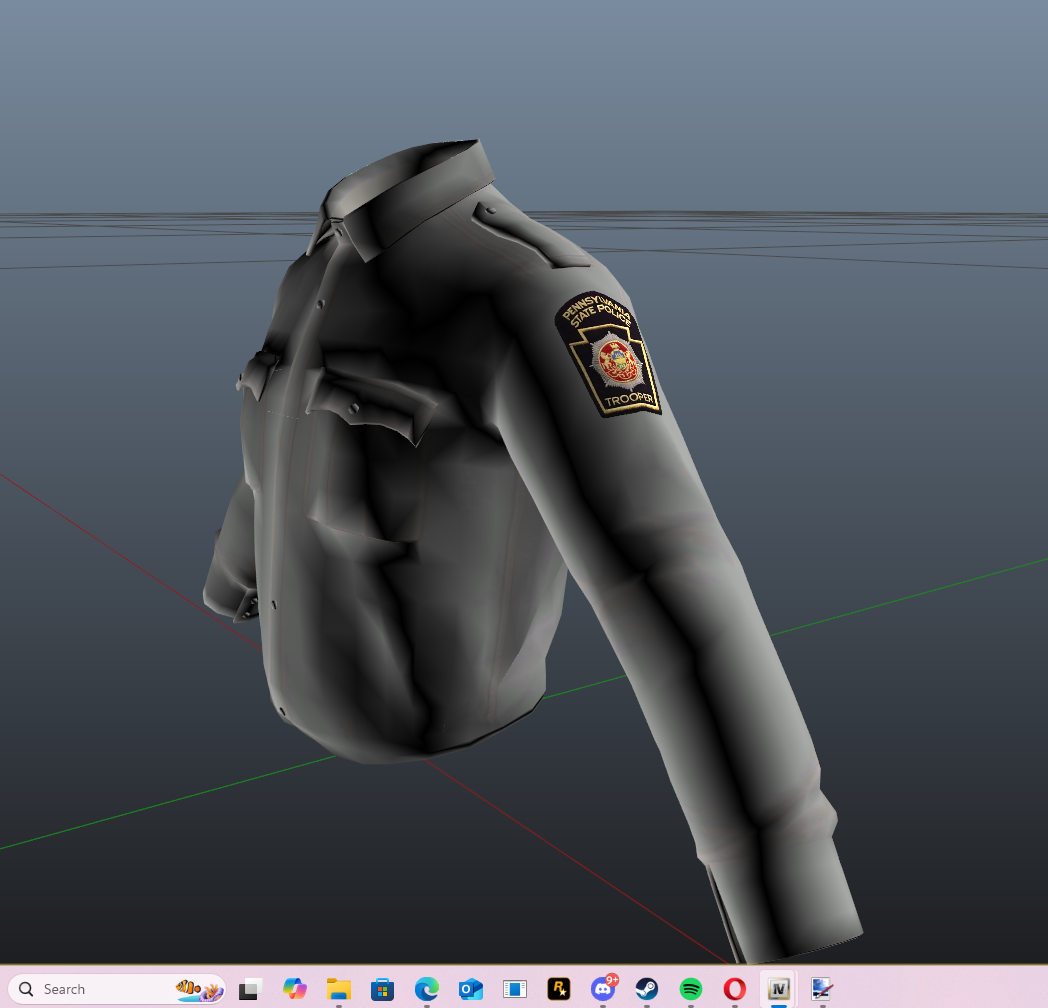This screenshot has height=1008, width=1048.
Task: Open Spotify from the taskbar
Action: [690, 989]
